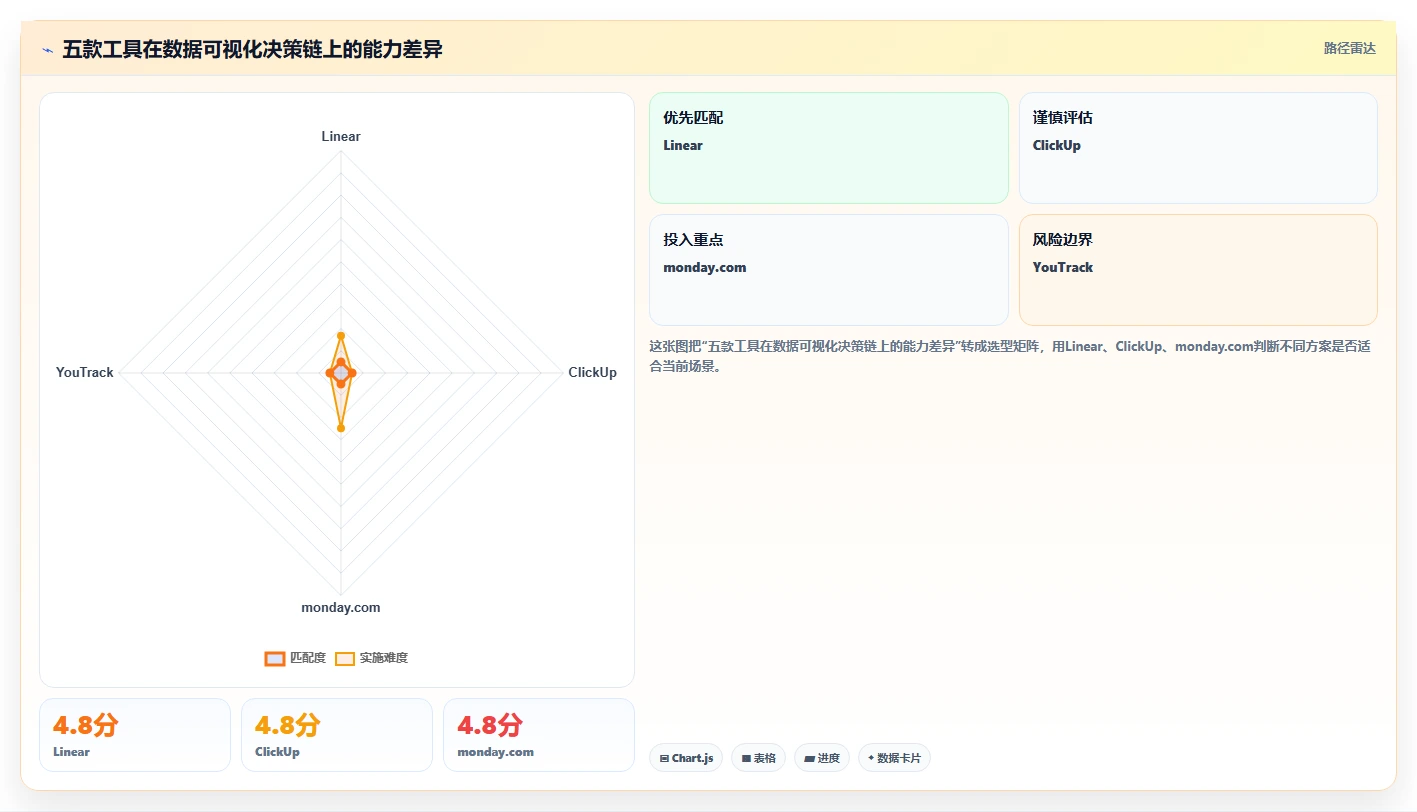
Task: Click the Linear axis label on radar
Action: 341,136
